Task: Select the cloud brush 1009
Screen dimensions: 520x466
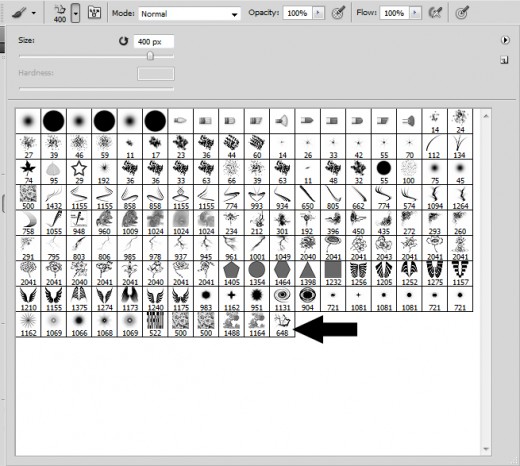Action: [130, 223]
